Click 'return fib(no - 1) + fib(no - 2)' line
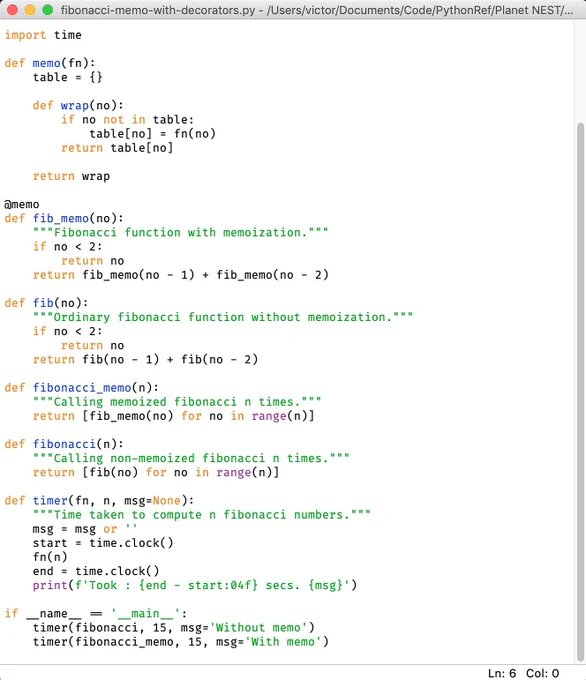 [x=145, y=360]
